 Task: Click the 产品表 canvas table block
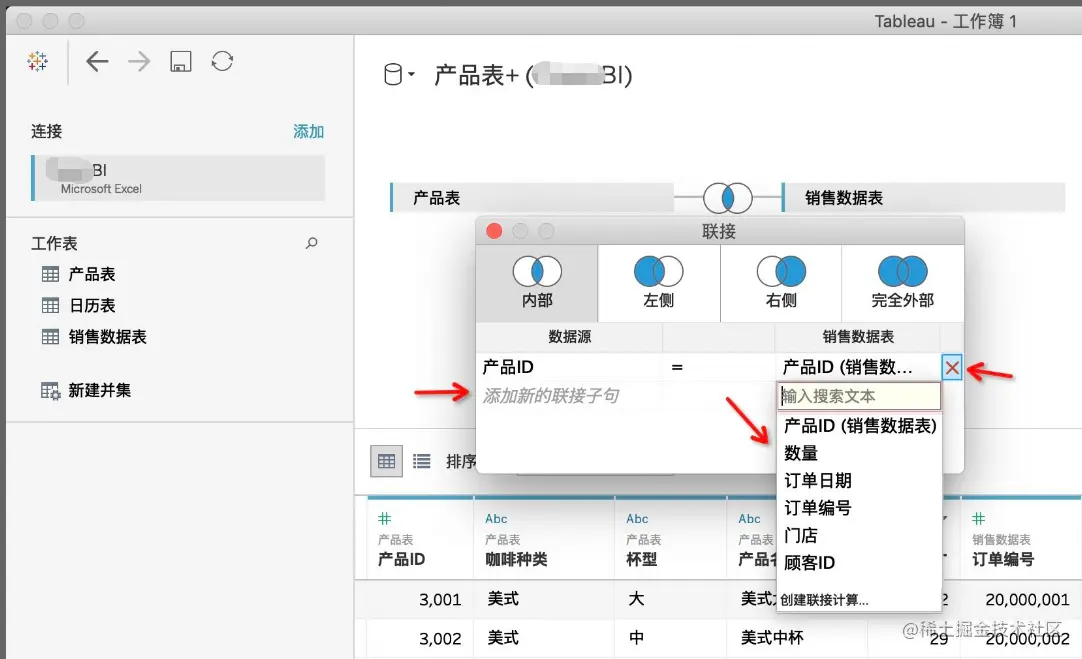pos(532,197)
